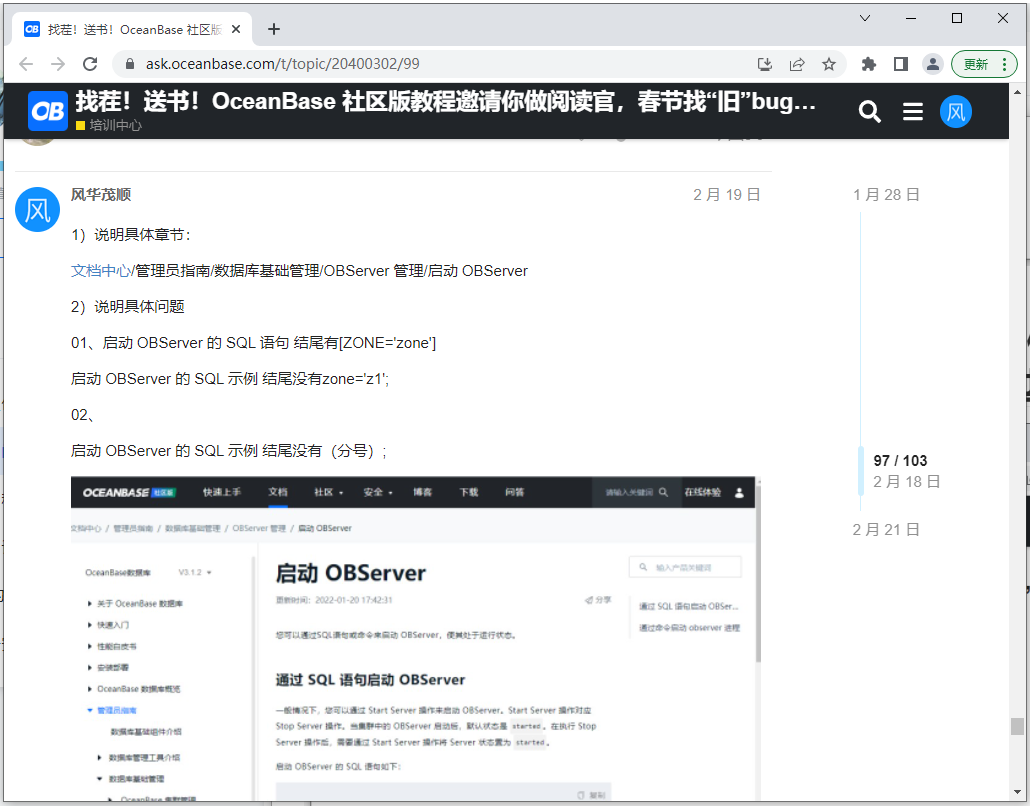
Task: Go forward with the browser forward arrow
Action: 58,64
